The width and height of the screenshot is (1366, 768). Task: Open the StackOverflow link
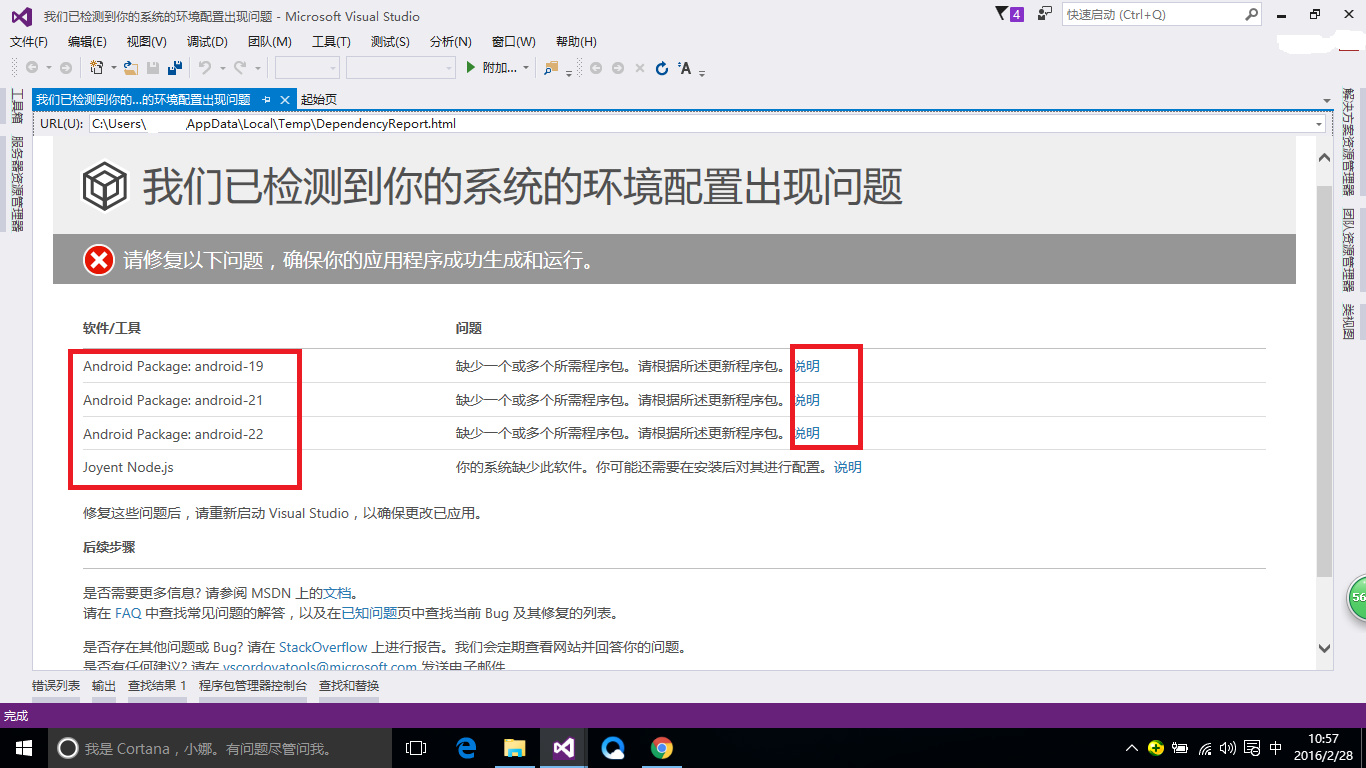323,648
